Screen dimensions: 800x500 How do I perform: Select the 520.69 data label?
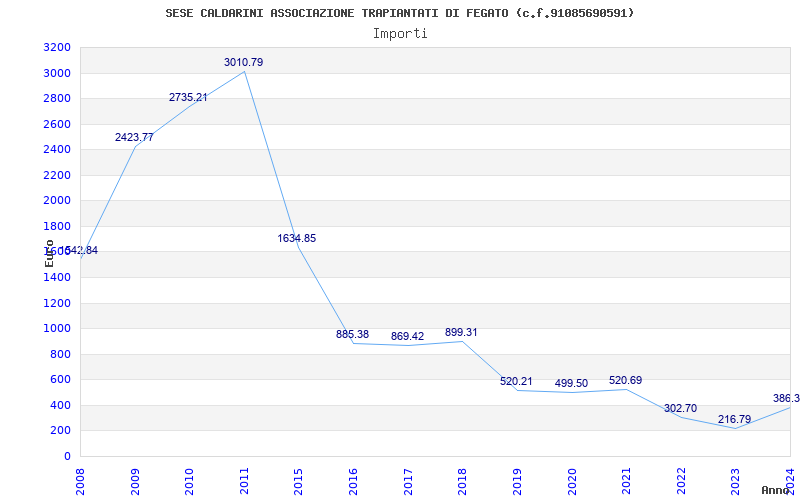click(626, 380)
